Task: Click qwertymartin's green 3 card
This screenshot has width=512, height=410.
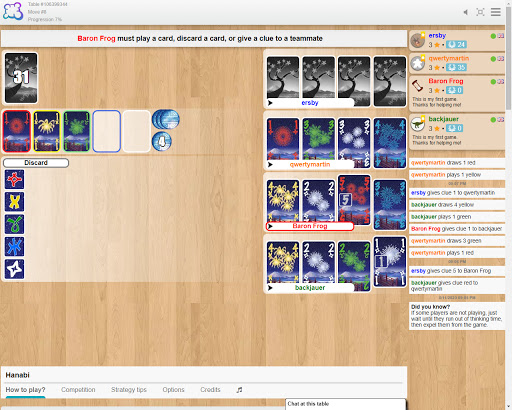Action: pos(318,139)
